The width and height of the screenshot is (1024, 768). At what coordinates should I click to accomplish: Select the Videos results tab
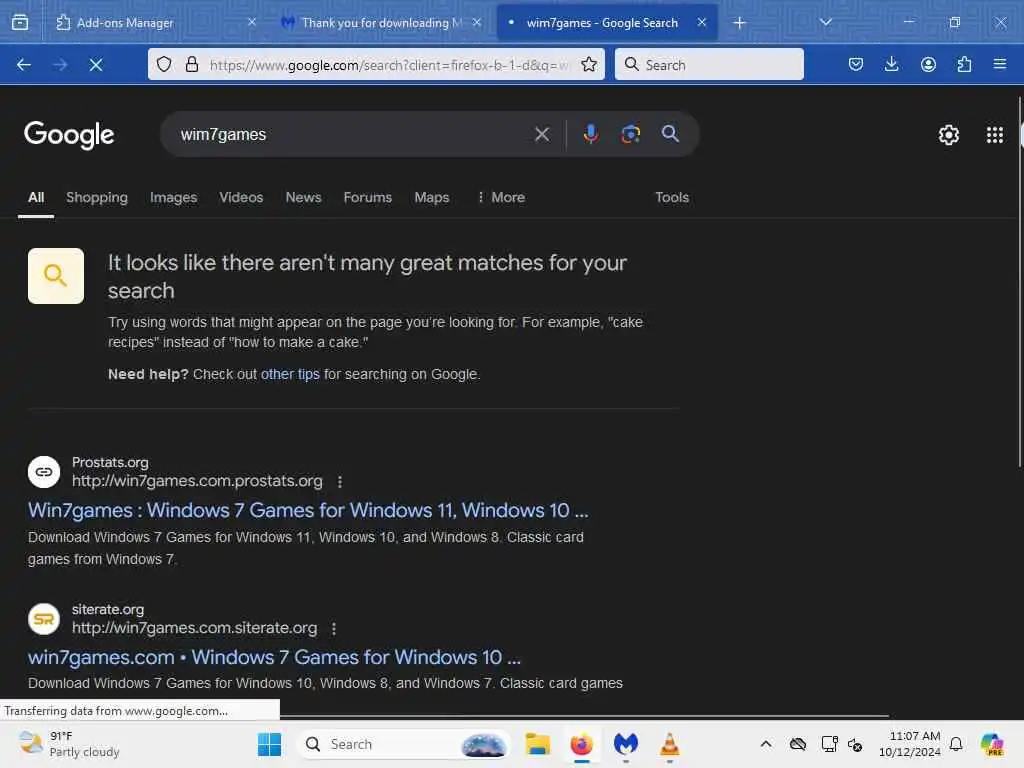click(241, 197)
